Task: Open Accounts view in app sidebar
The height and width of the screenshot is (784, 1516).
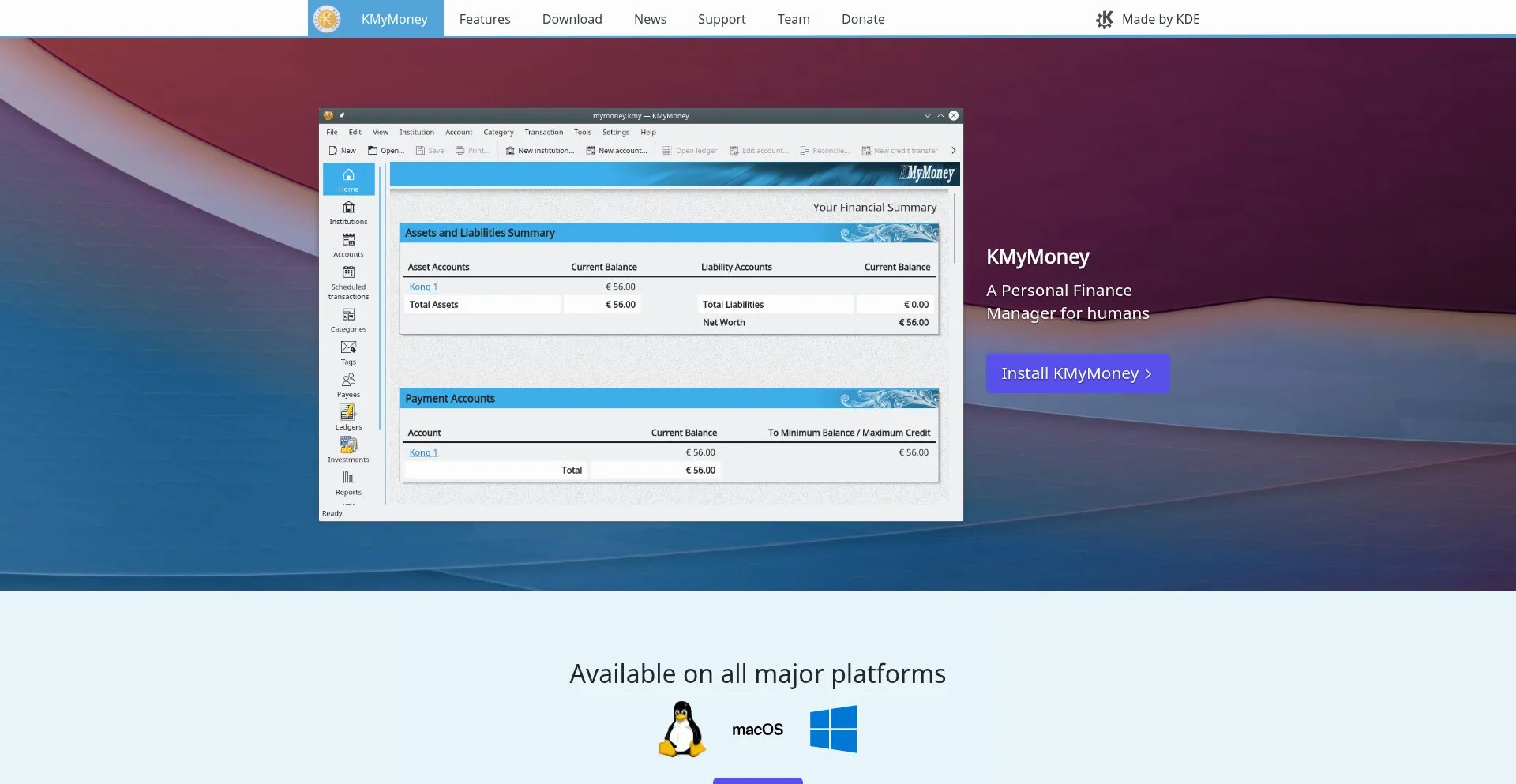Action: point(348,245)
